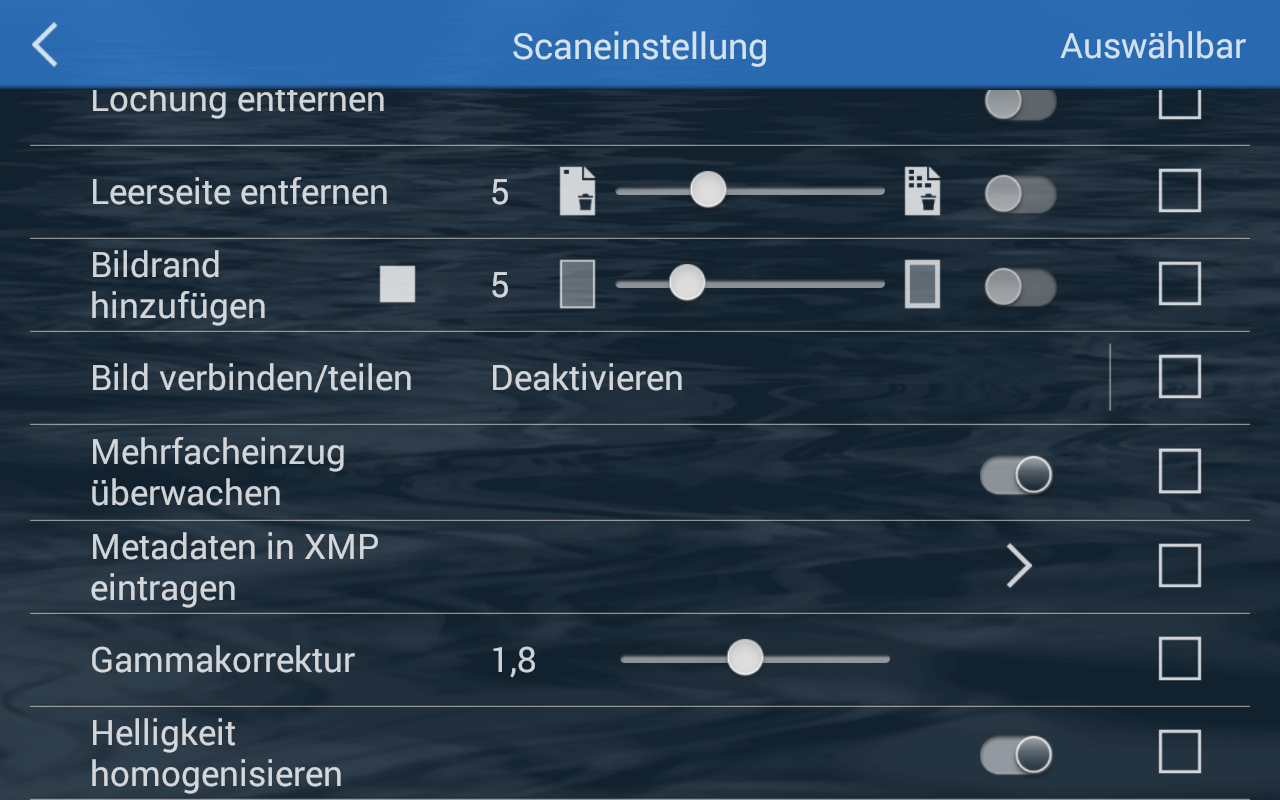Viewport: 1280px width, 800px height.
Task: Select the Bild verbinden/teilen row label
Action: (251, 378)
